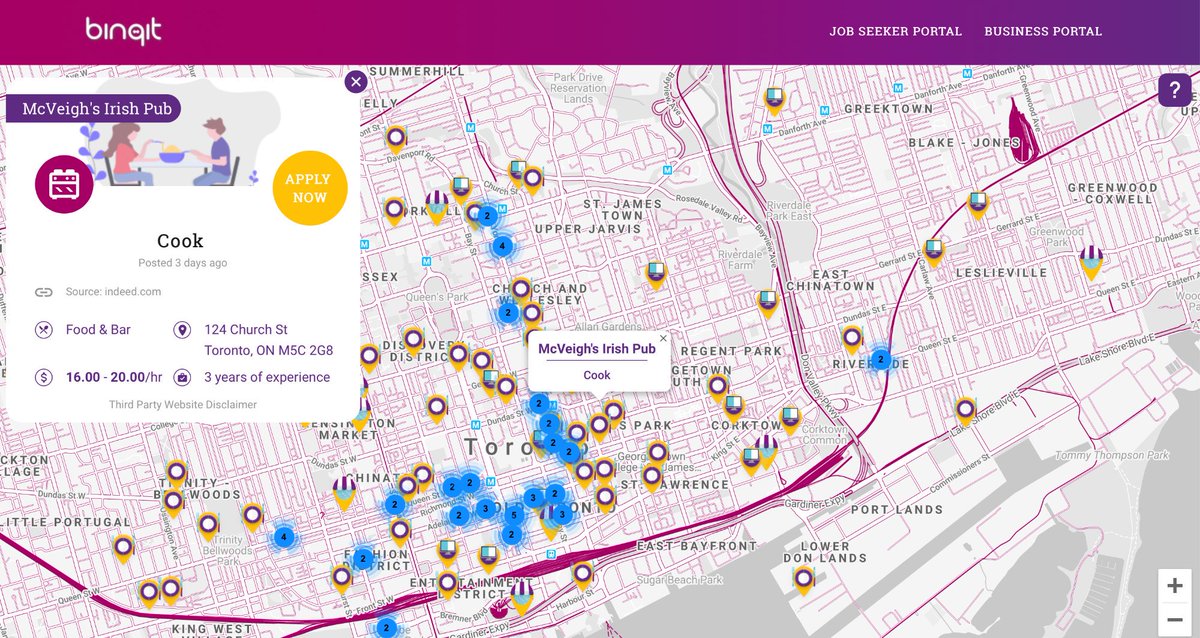Select the monitor marker beside East Chinatown label
Viewport: 1200px width, 638px height.
[x=767, y=302]
